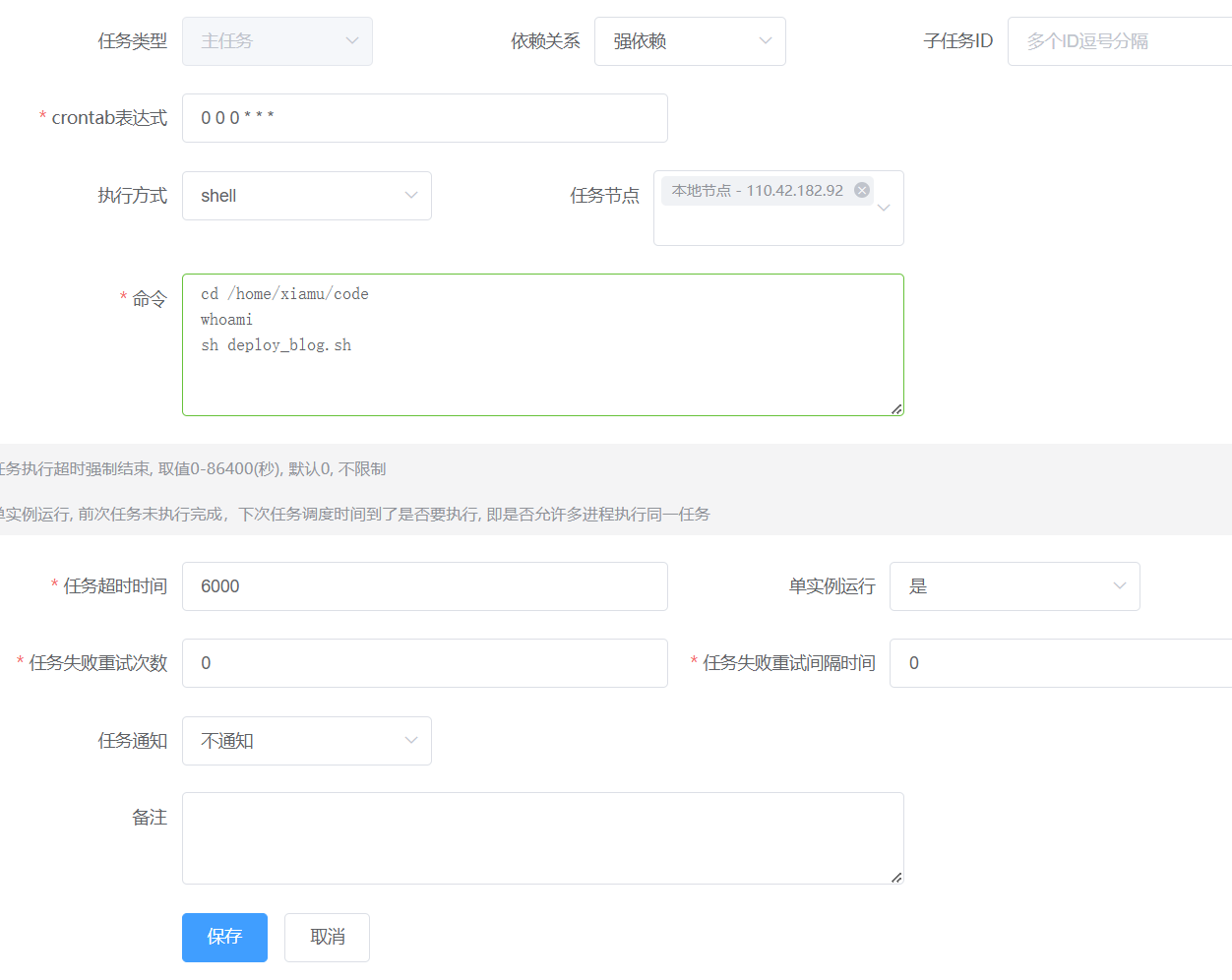Screen dimensions: 1232x980
Task: Click the 单实例运行 dropdown arrow icon
Action: (x=1119, y=585)
